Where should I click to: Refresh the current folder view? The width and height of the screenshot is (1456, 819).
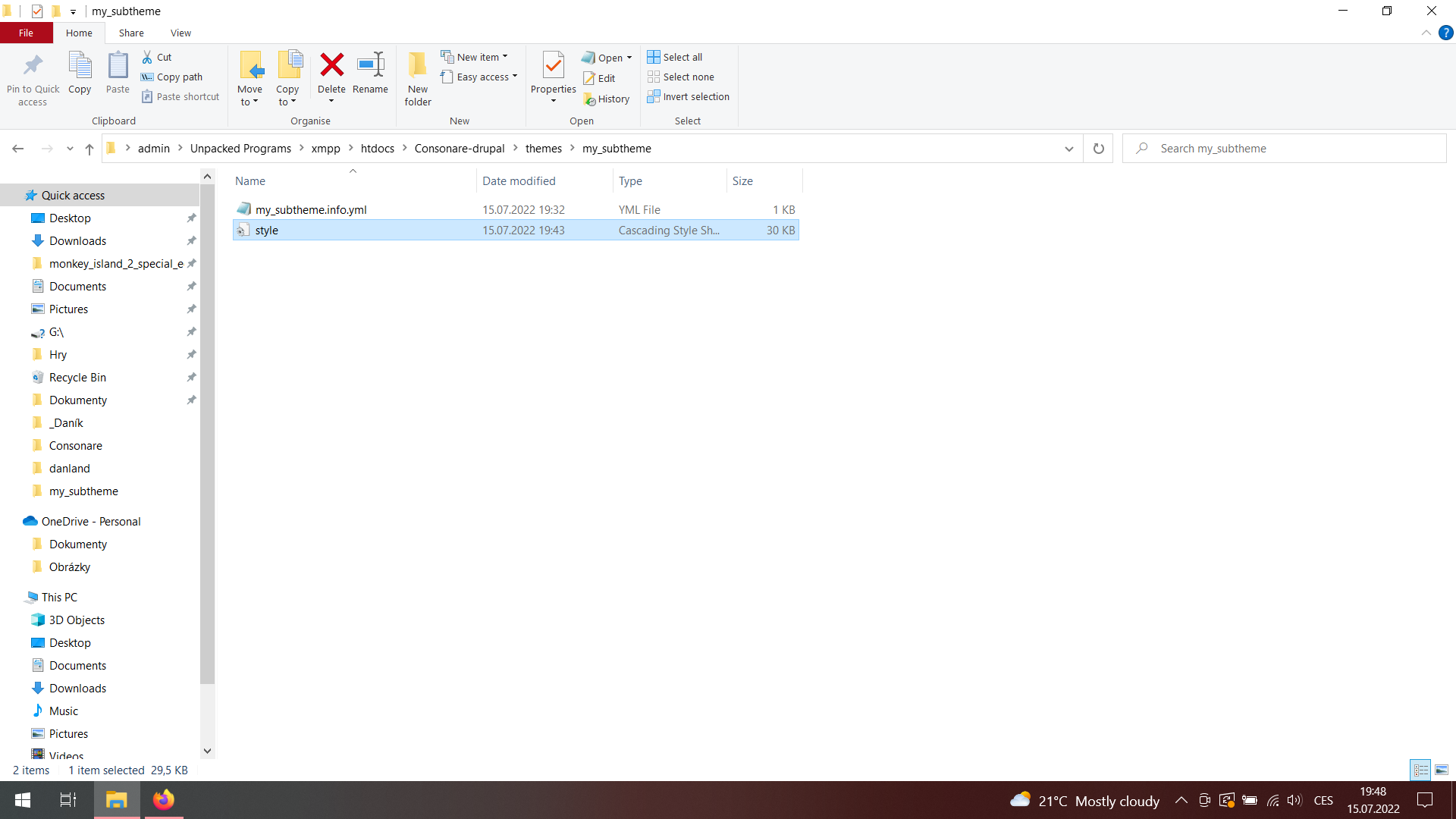pyautogui.click(x=1098, y=149)
